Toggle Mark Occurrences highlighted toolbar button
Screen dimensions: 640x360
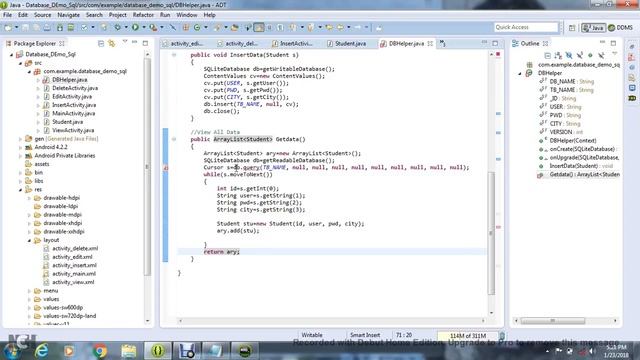coord(259,27)
